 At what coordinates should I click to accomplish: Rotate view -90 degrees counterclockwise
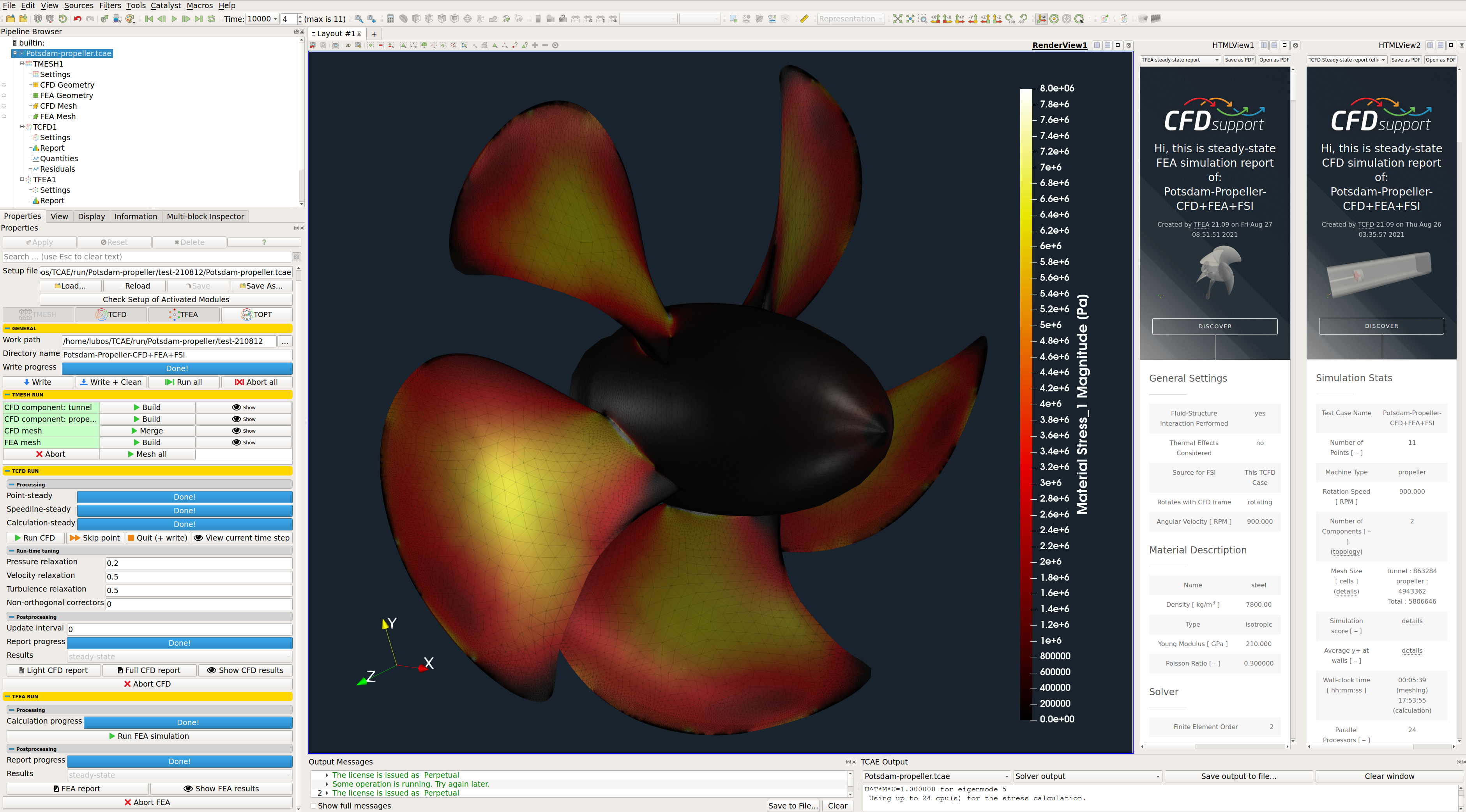(1023, 19)
